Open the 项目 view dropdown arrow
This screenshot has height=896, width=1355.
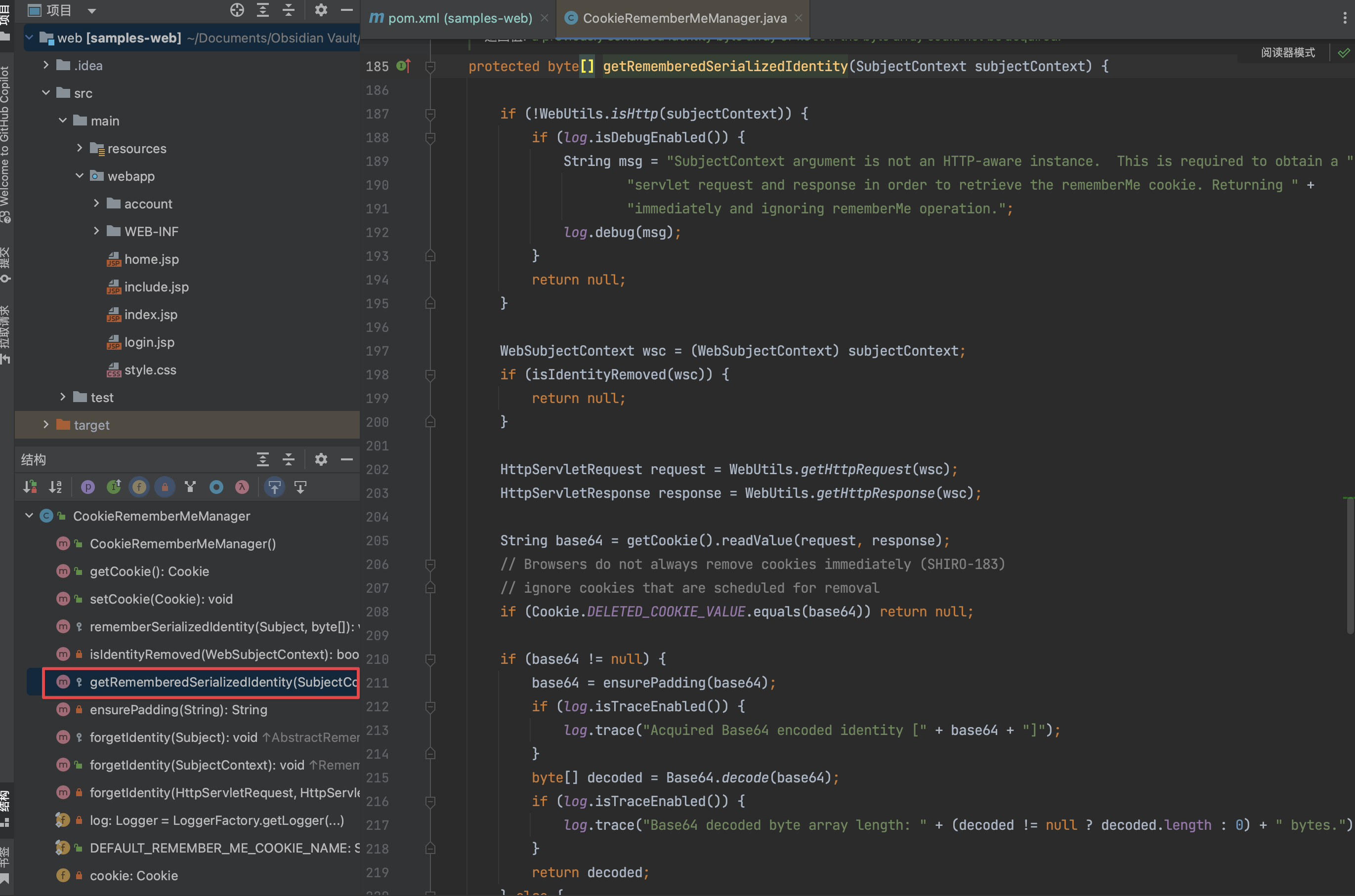pos(91,10)
